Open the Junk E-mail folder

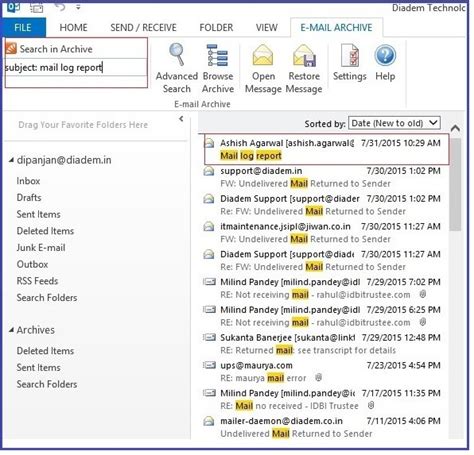(41, 248)
